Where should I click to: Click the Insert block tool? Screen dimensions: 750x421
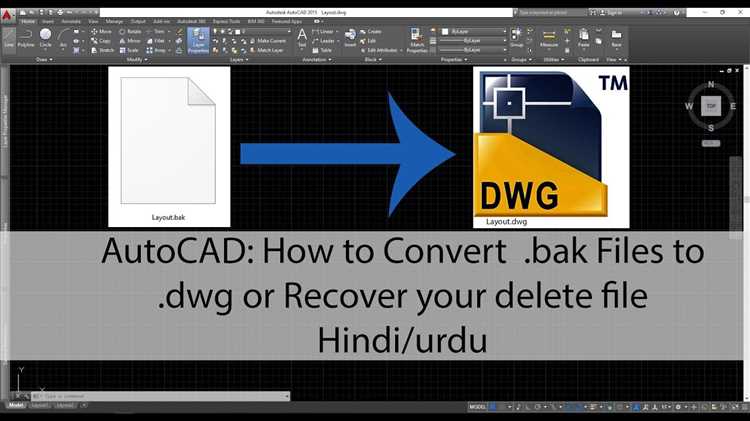tap(350, 37)
